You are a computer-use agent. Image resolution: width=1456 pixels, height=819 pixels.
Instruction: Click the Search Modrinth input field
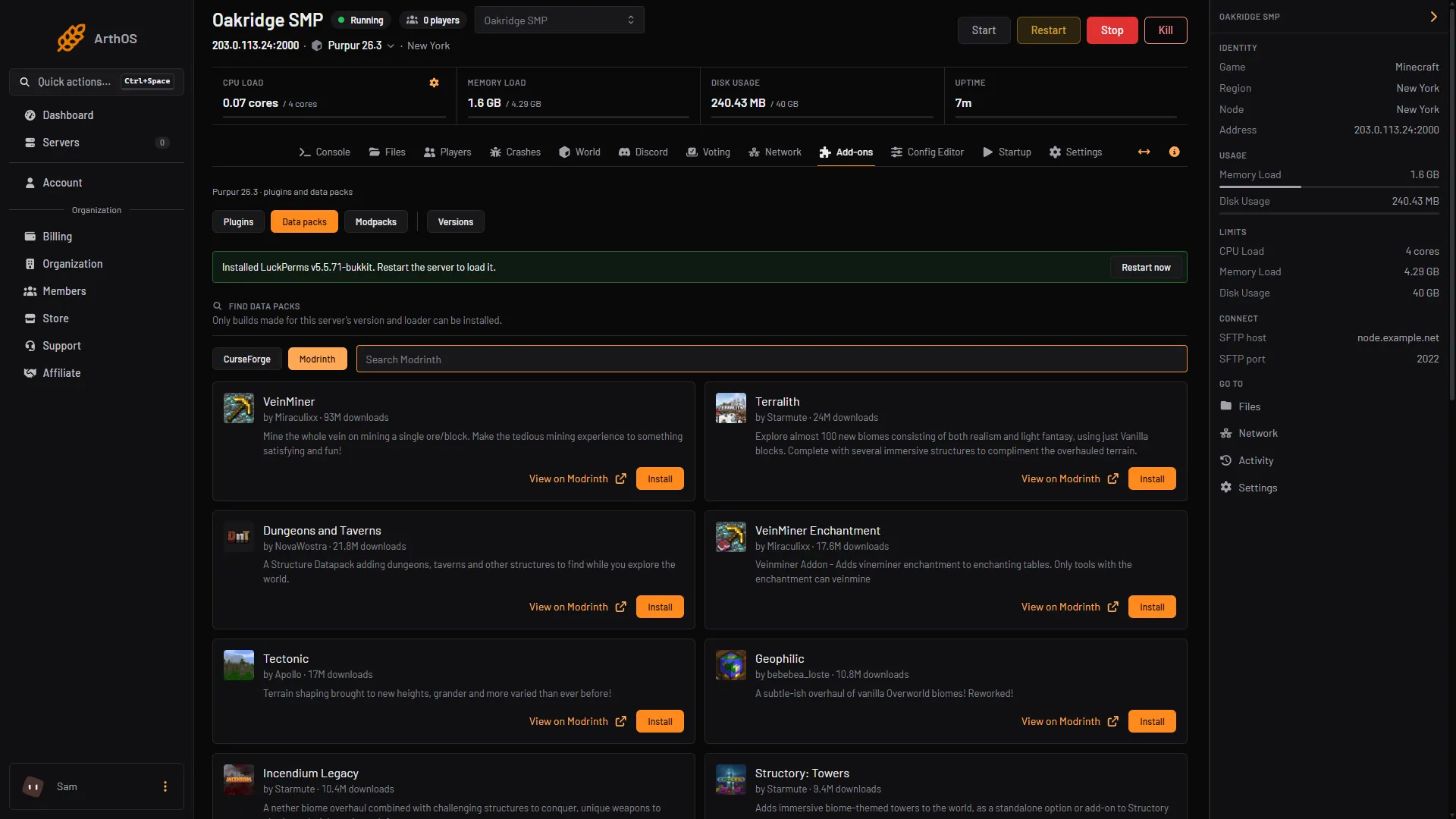click(771, 359)
